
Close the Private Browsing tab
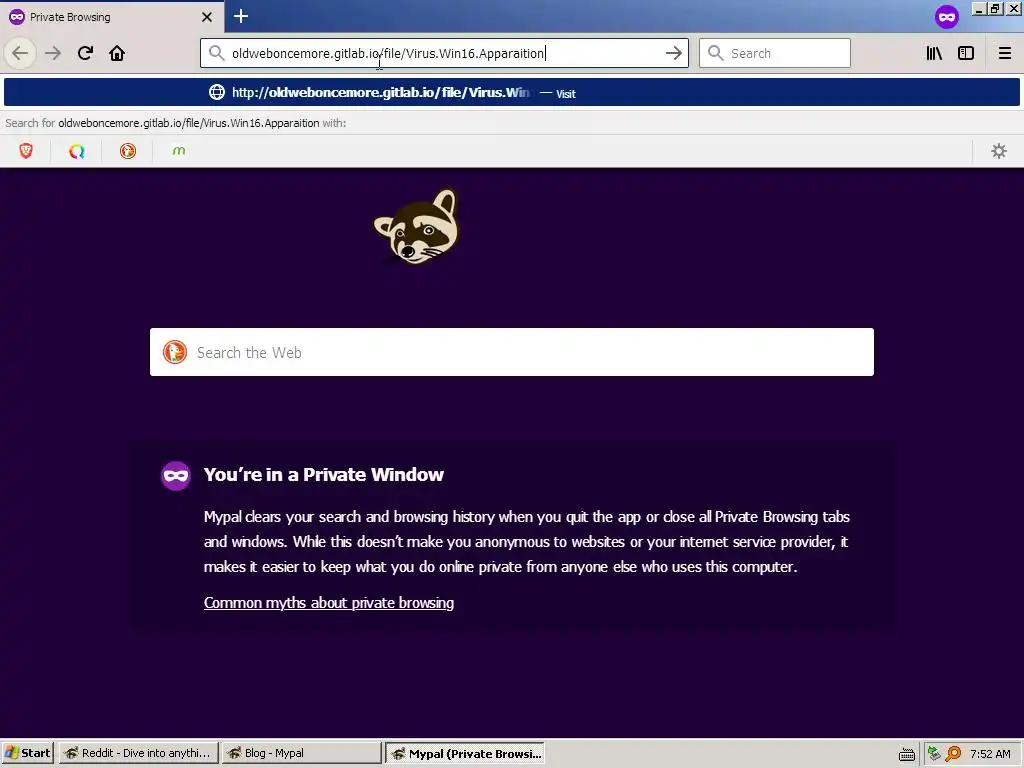point(207,17)
